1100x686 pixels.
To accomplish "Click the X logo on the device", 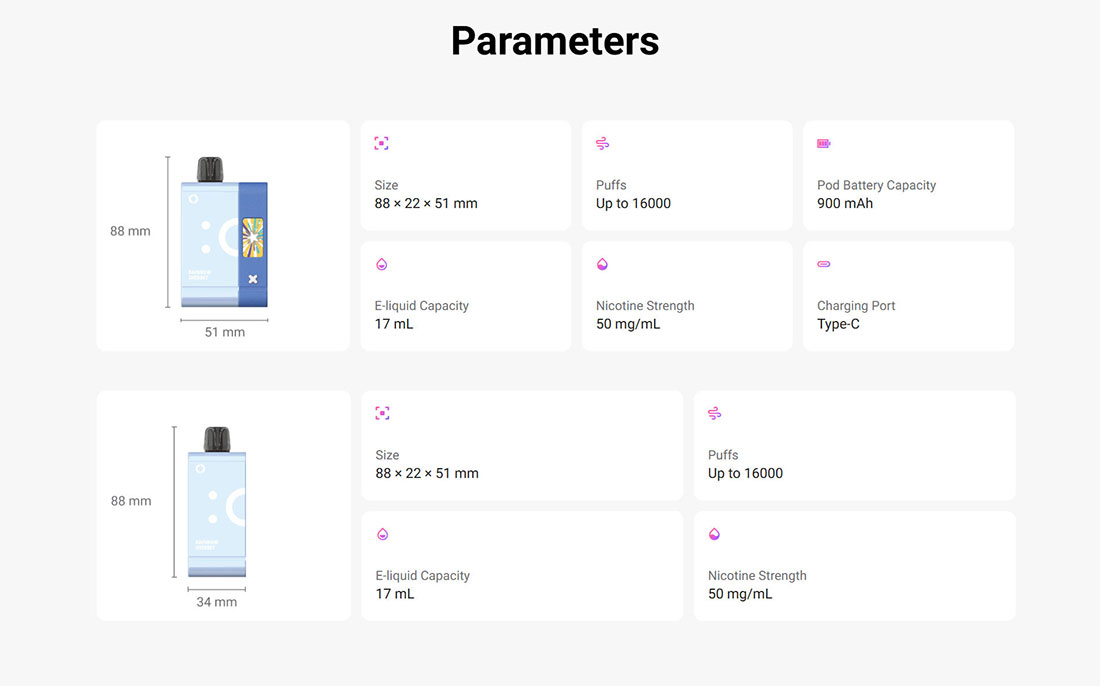I will click(x=252, y=279).
